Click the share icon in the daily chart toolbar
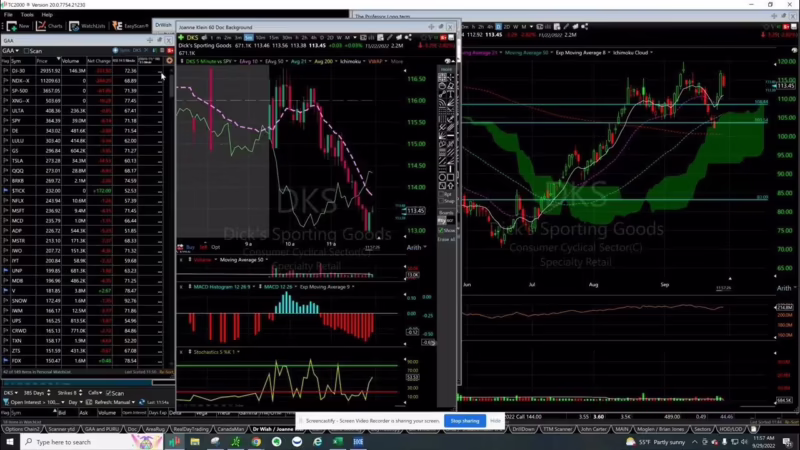The image size is (800, 450). tap(584, 27)
